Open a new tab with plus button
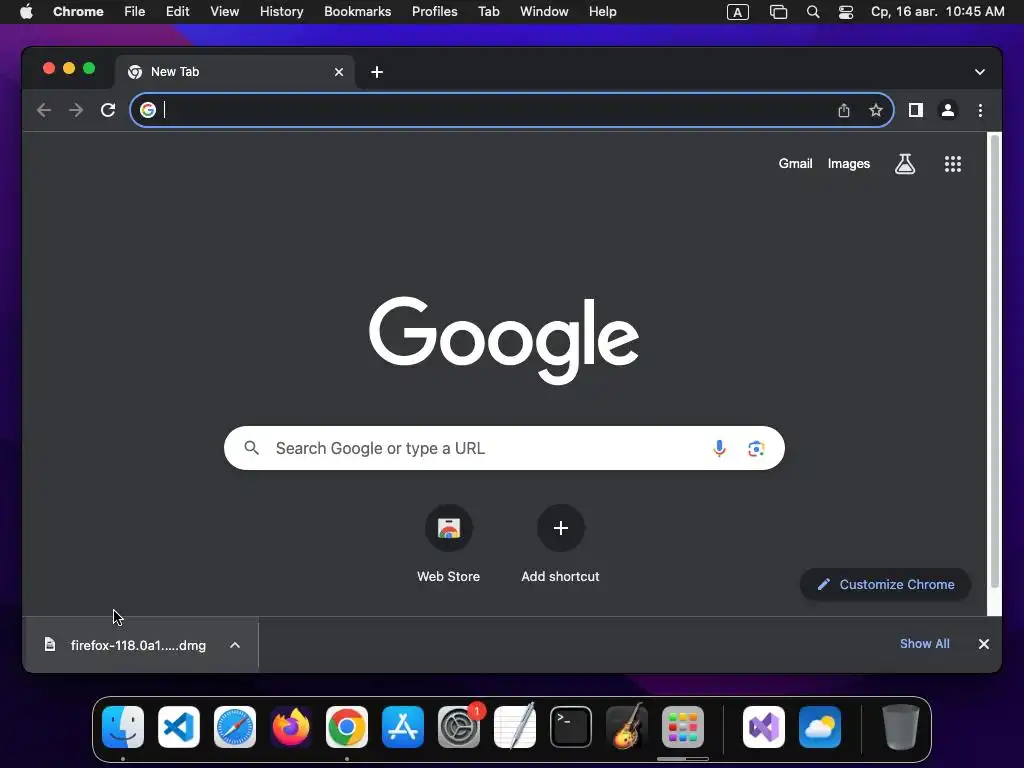The width and height of the screenshot is (1024, 768). (x=377, y=72)
